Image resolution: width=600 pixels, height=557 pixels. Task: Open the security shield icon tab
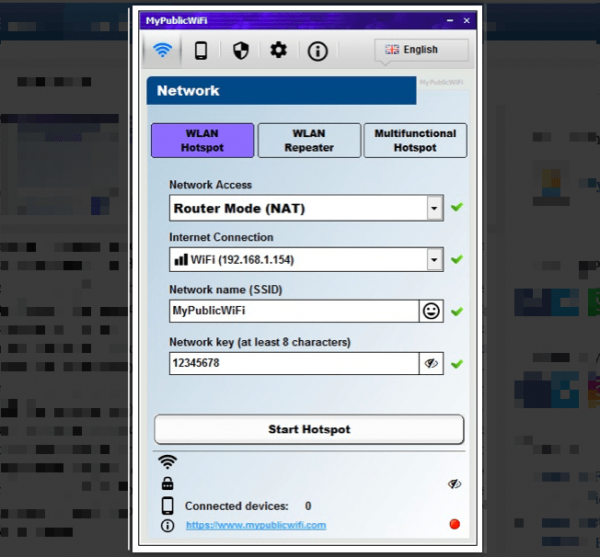pos(240,50)
